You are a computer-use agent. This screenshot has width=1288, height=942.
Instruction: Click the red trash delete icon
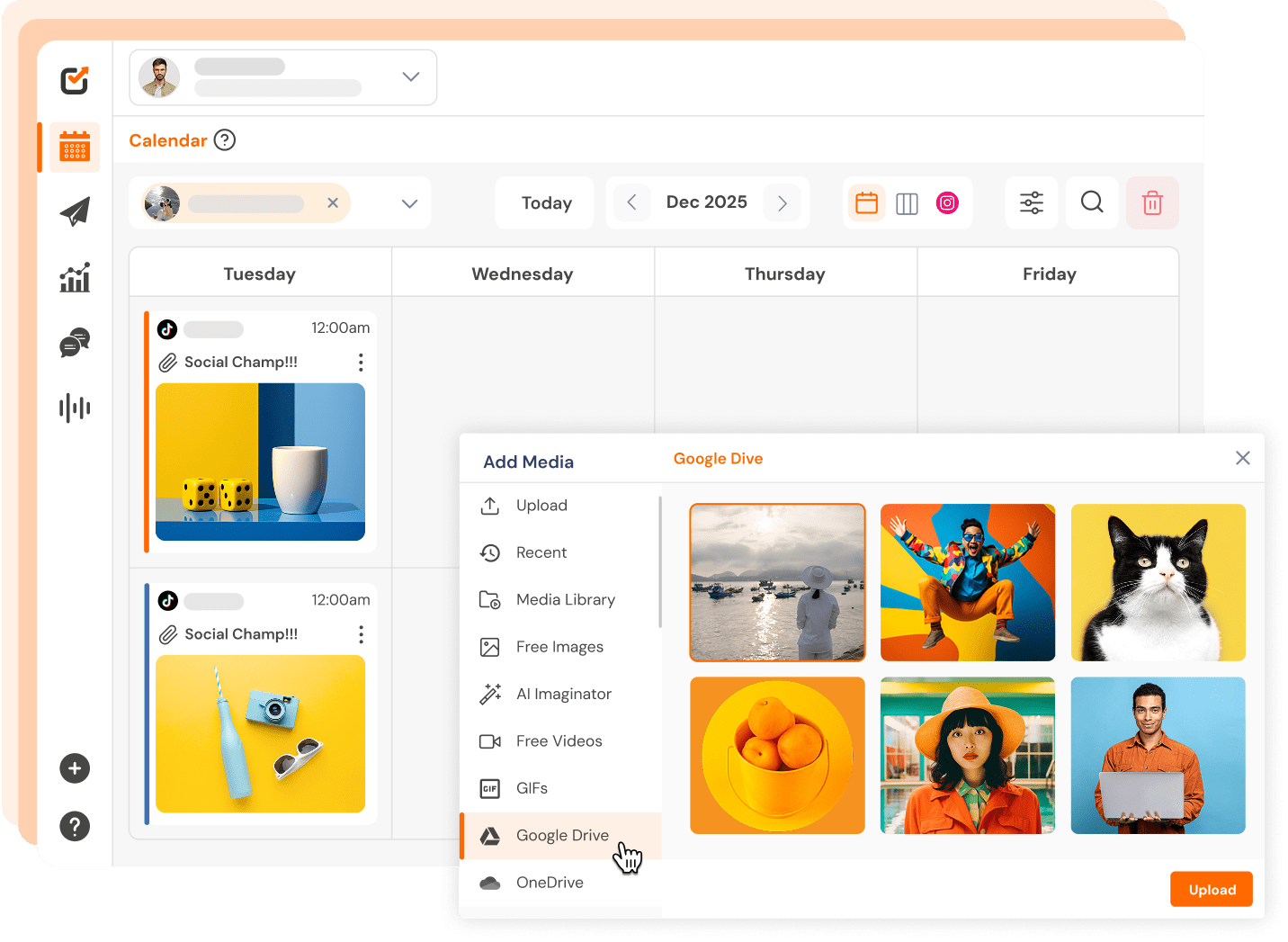1152,203
